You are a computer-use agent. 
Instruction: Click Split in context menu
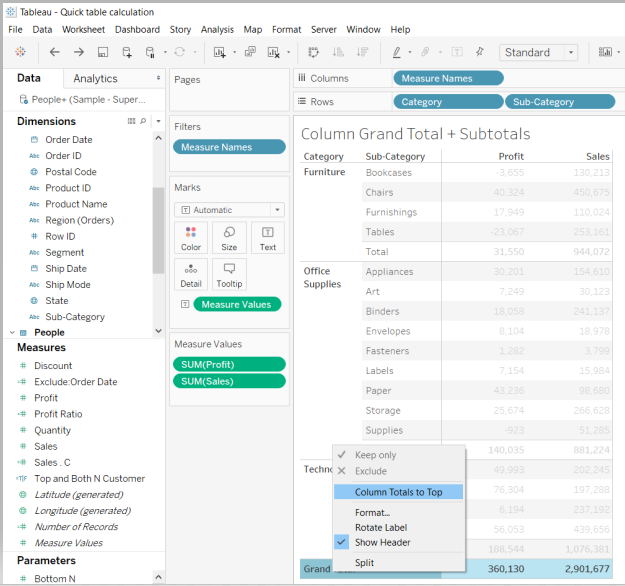tap(364, 562)
